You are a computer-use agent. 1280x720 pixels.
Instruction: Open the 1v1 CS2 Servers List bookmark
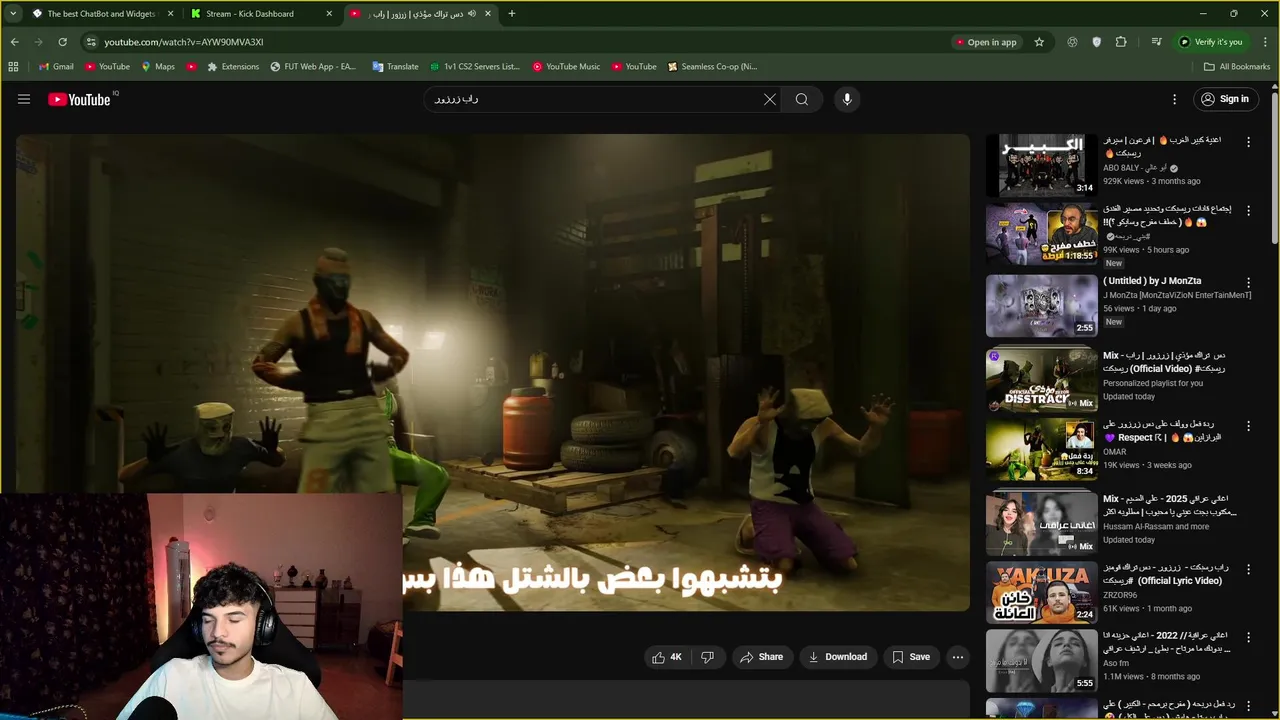[x=475, y=67]
